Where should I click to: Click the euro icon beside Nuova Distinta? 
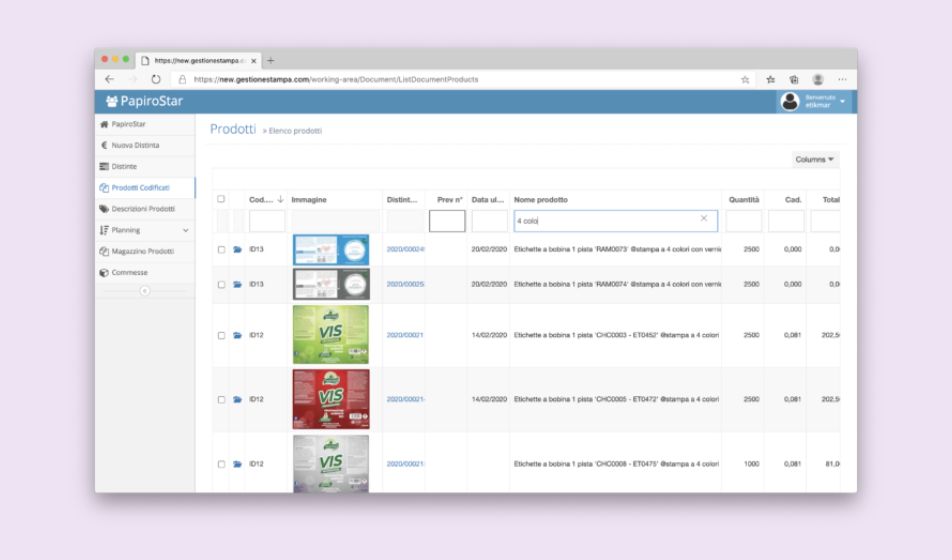pos(104,145)
